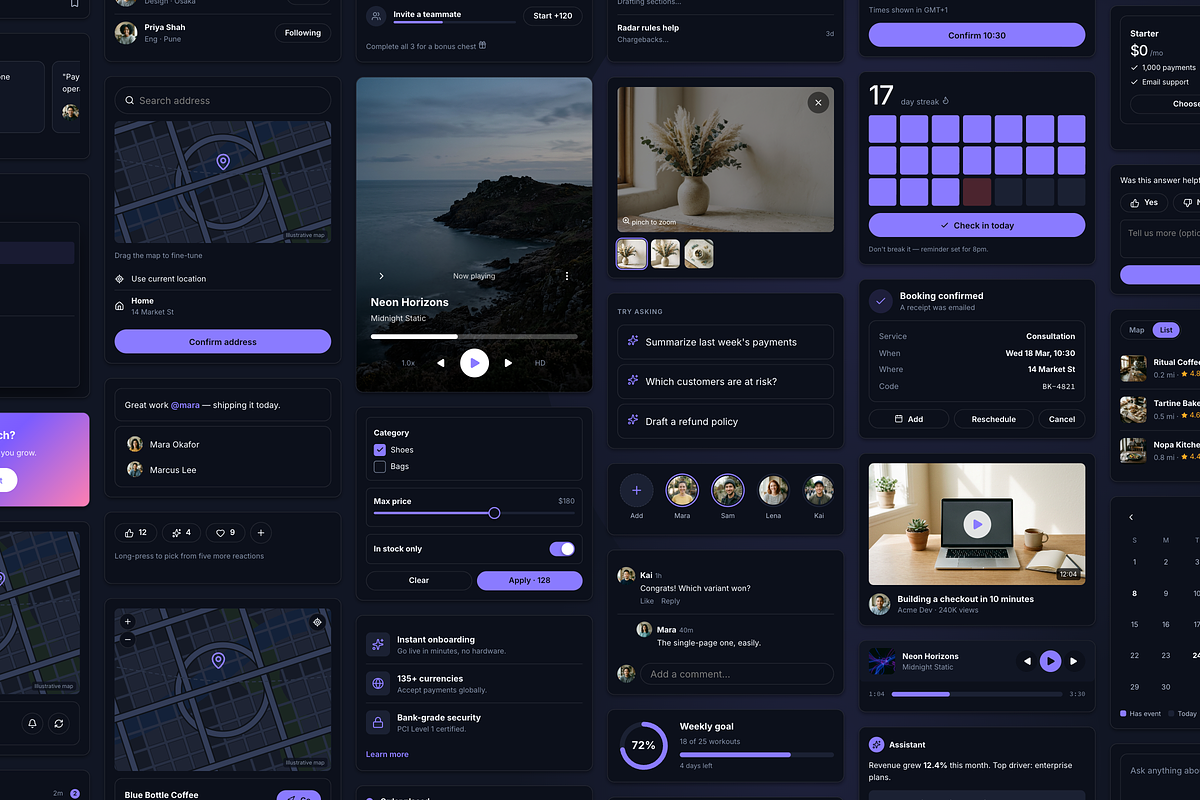
Task: Cancel the confirmed booking
Action: pos(1062,419)
